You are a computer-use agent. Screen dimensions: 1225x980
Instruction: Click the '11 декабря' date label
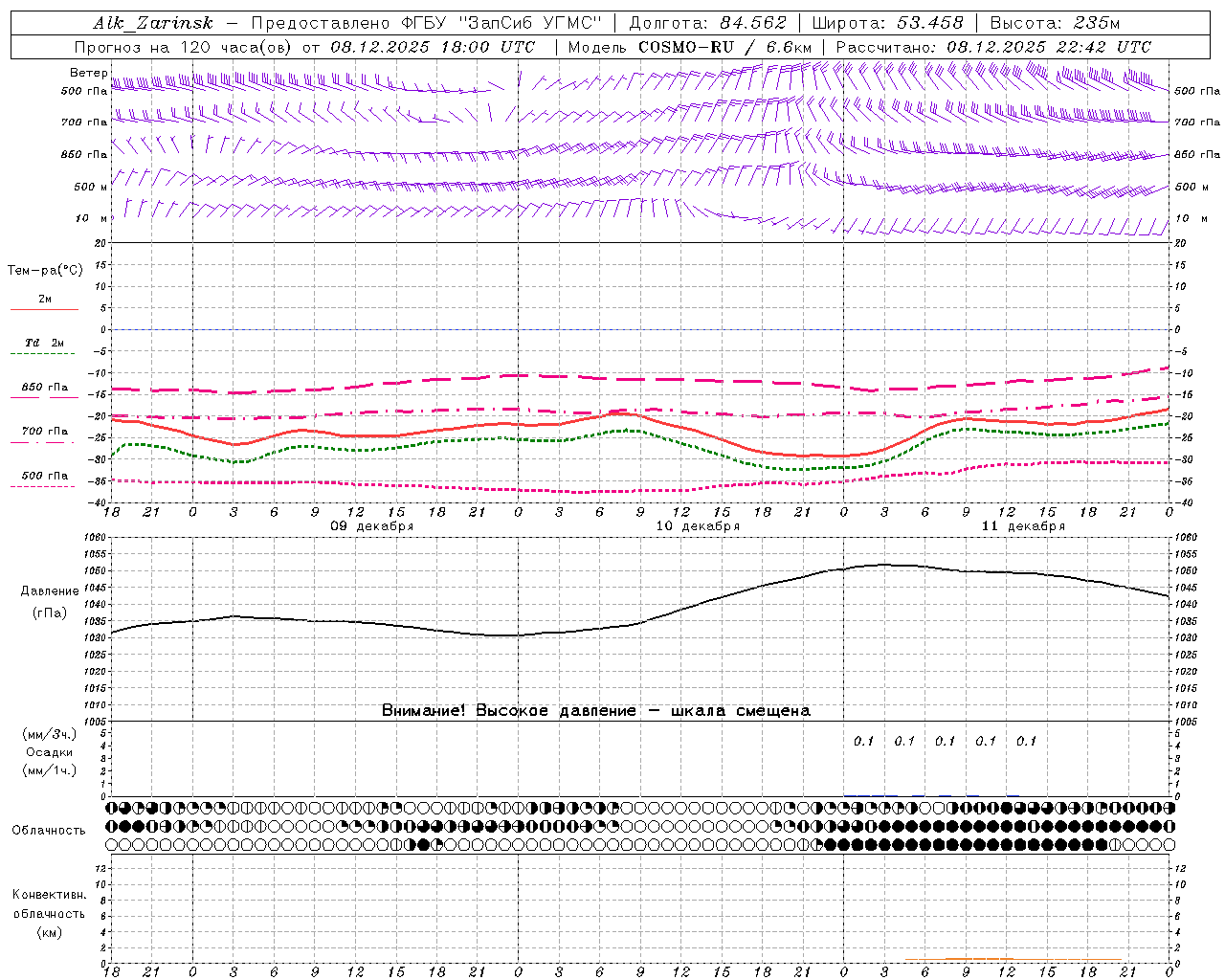1023,526
